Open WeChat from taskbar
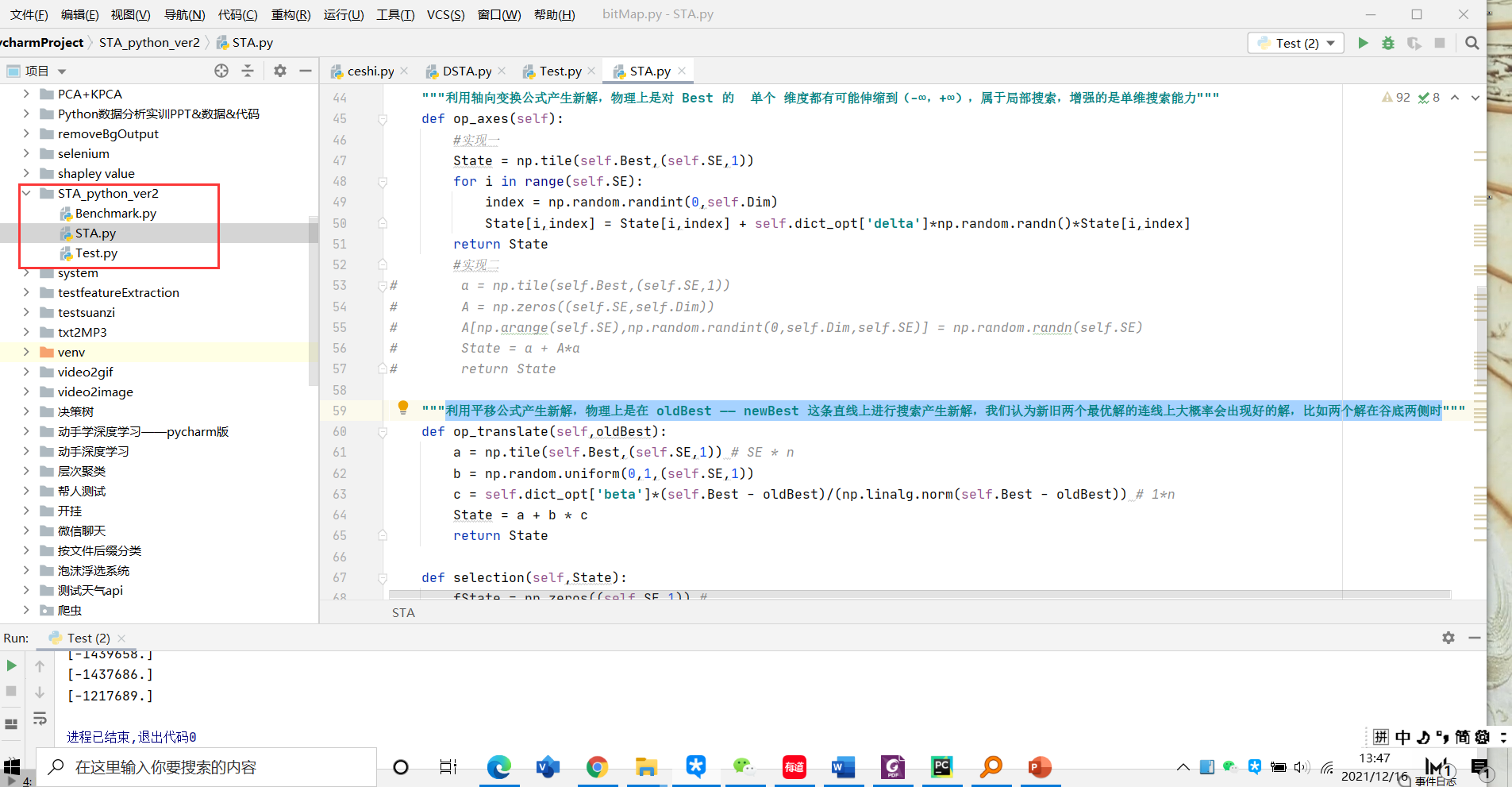 744,766
